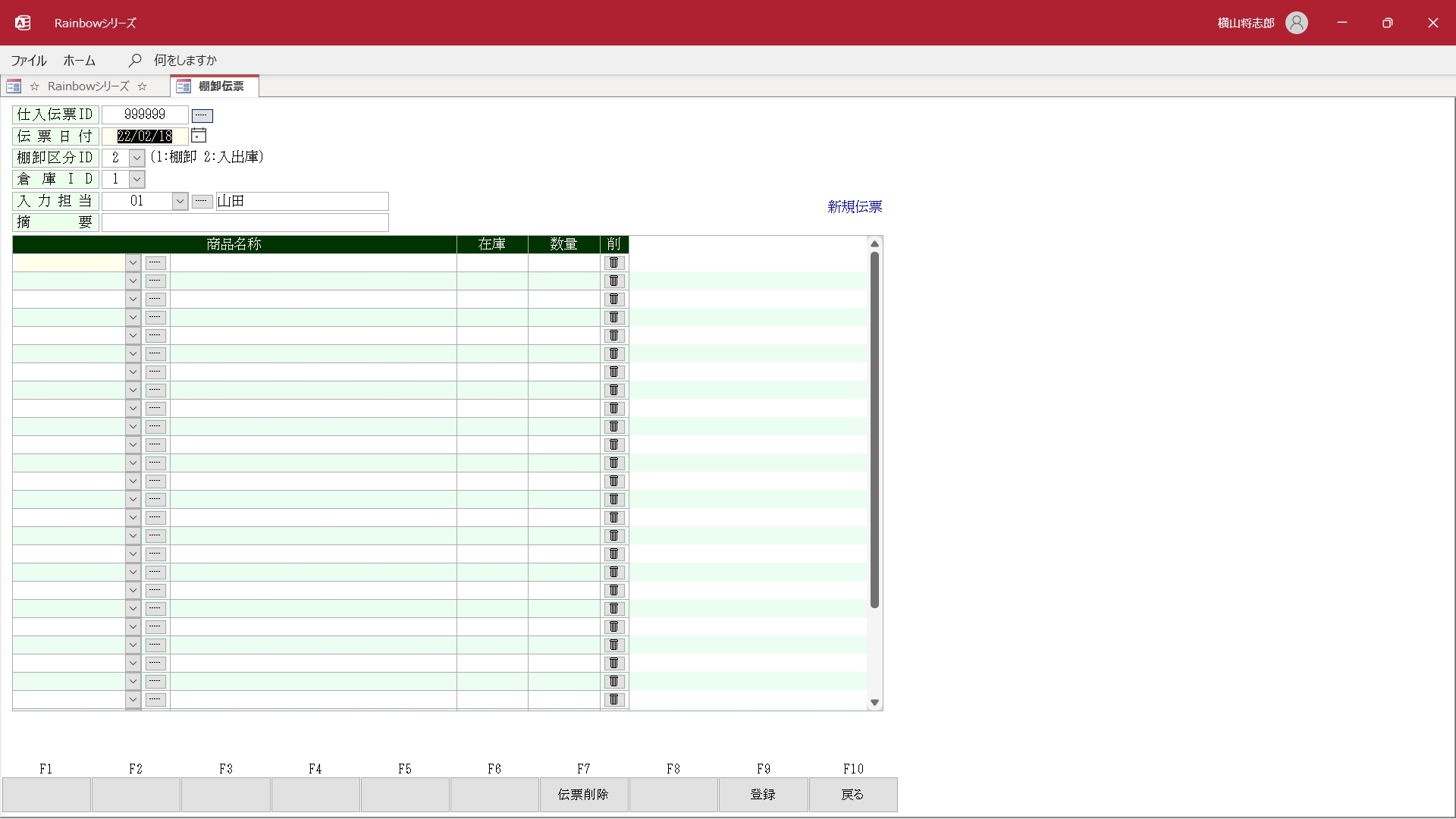The width and height of the screenshot is (1456, 819).
Task: Click the trash icon in the last row
Action: (614, 700)
